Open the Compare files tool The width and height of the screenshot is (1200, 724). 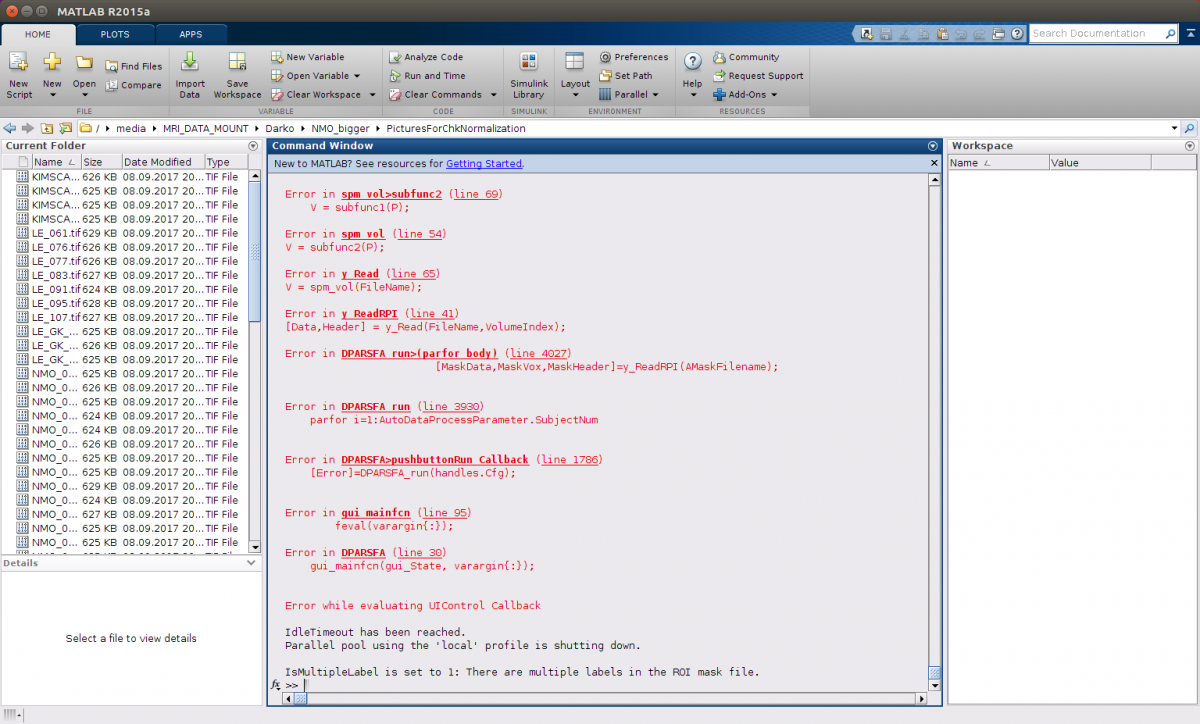click(134, 85)
